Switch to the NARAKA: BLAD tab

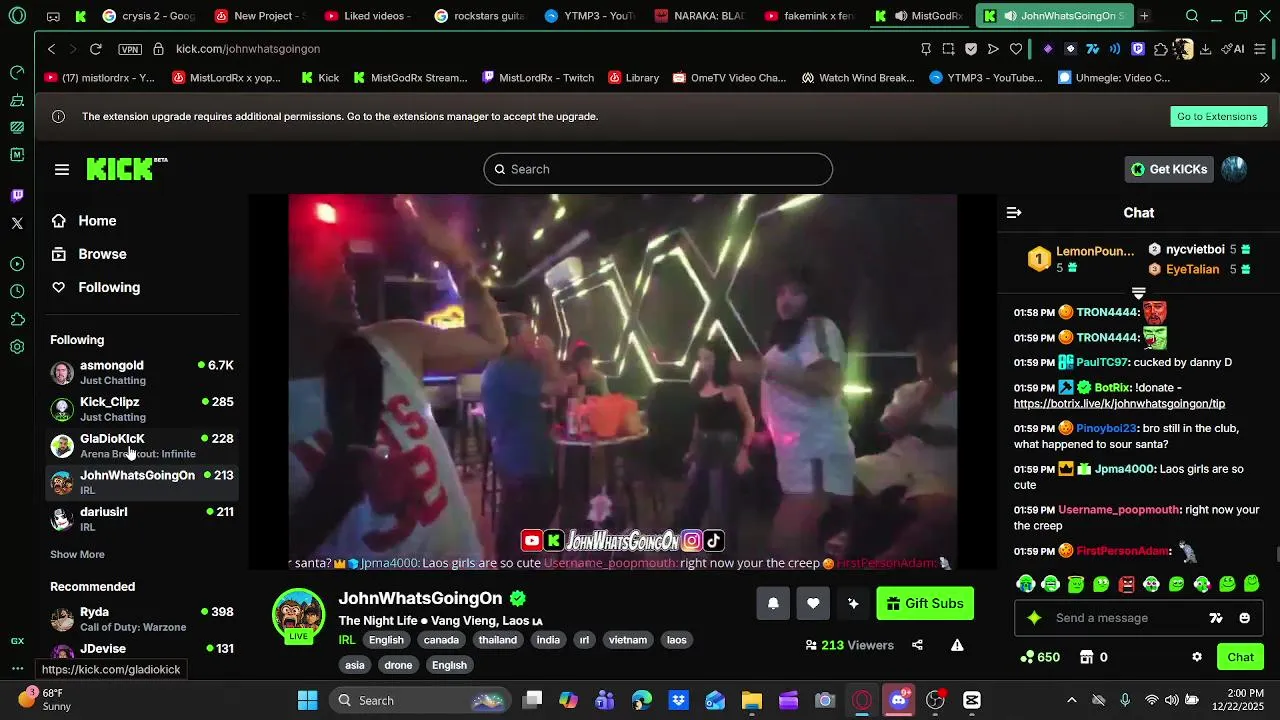click(x=699, y=16)
